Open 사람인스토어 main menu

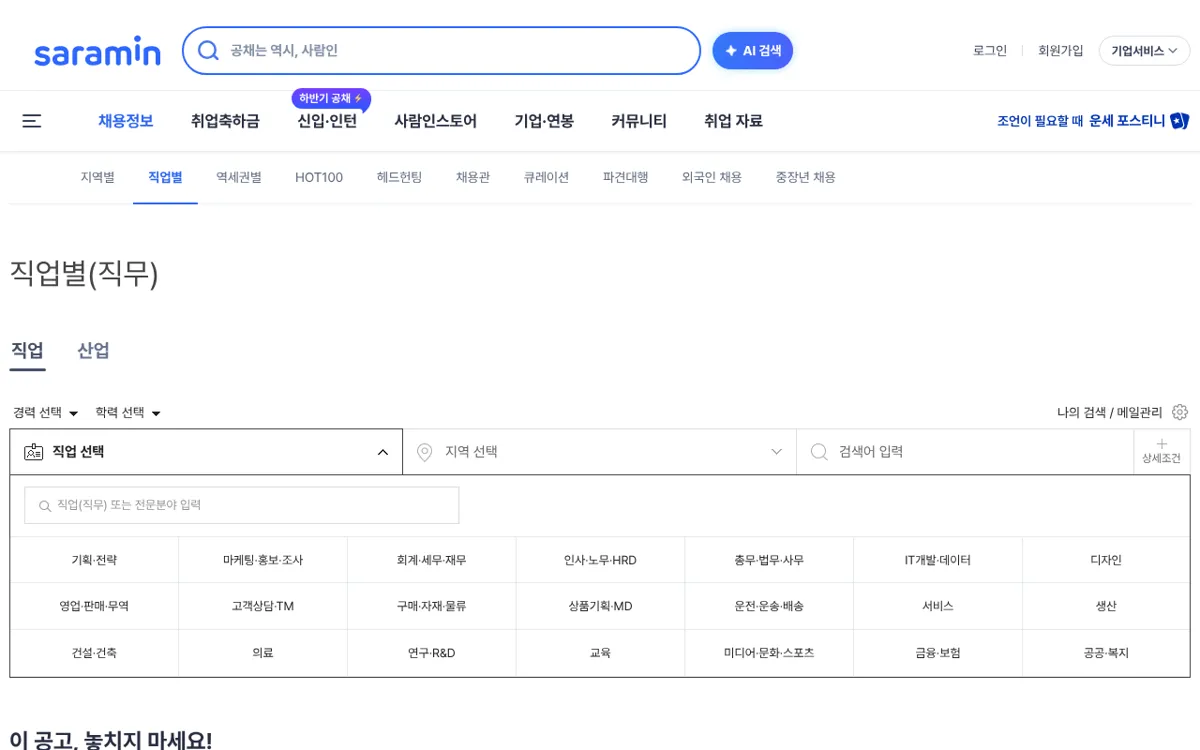click(436, 121)
